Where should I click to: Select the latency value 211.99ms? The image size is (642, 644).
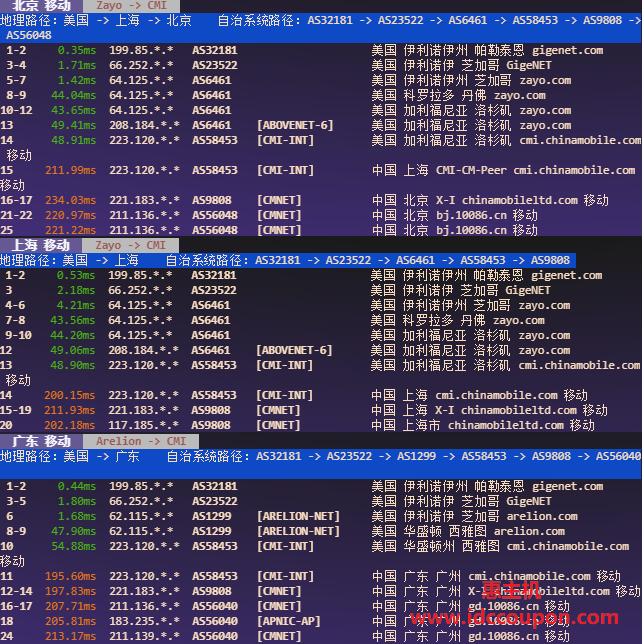(71, 170)
